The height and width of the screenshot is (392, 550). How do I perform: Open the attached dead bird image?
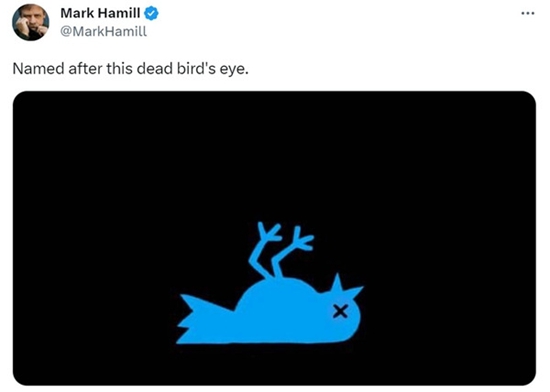(x=274, y=238)
